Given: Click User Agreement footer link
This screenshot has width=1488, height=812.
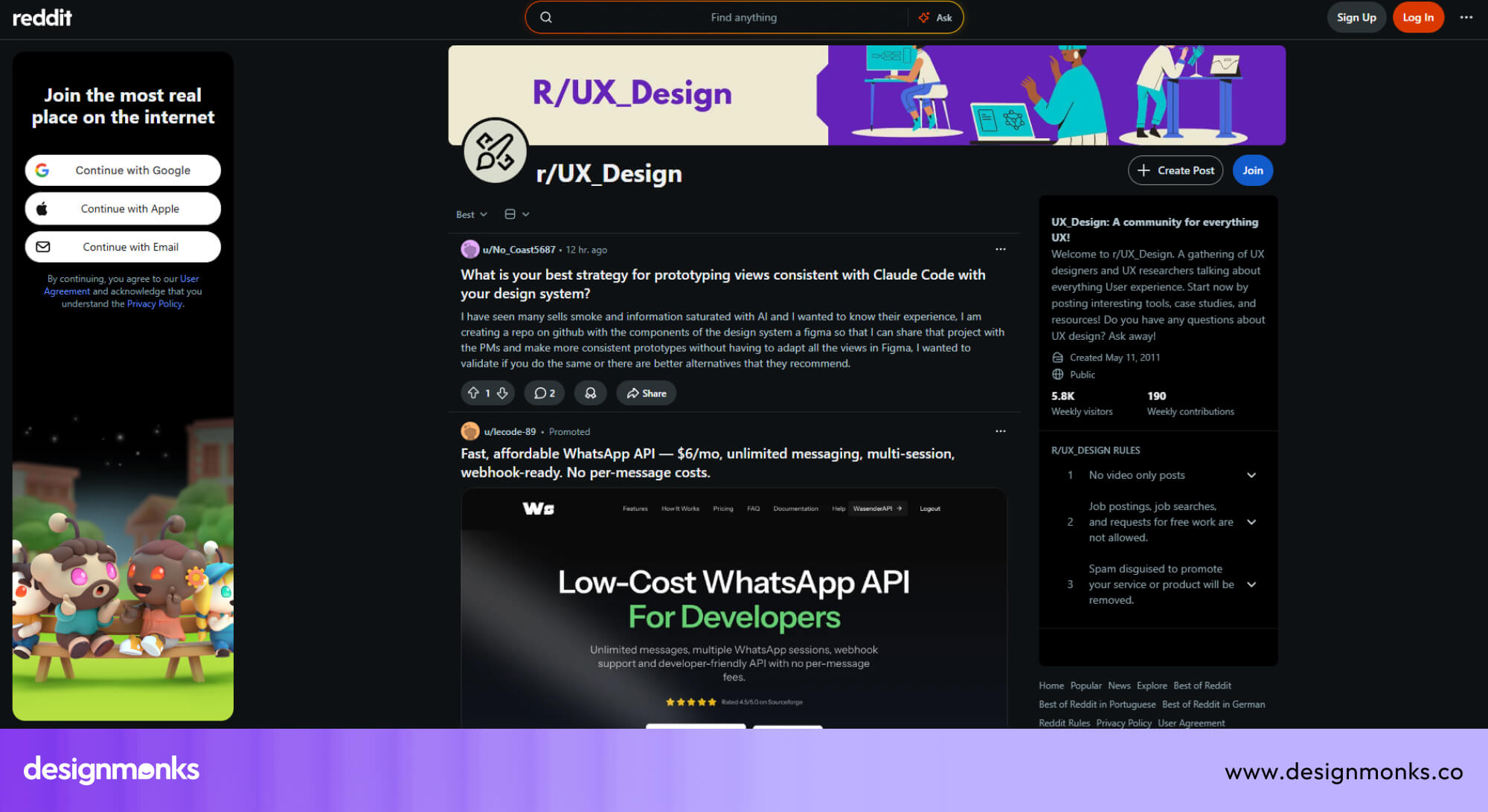Looking at the screenshot, I should pos(1191,723).
